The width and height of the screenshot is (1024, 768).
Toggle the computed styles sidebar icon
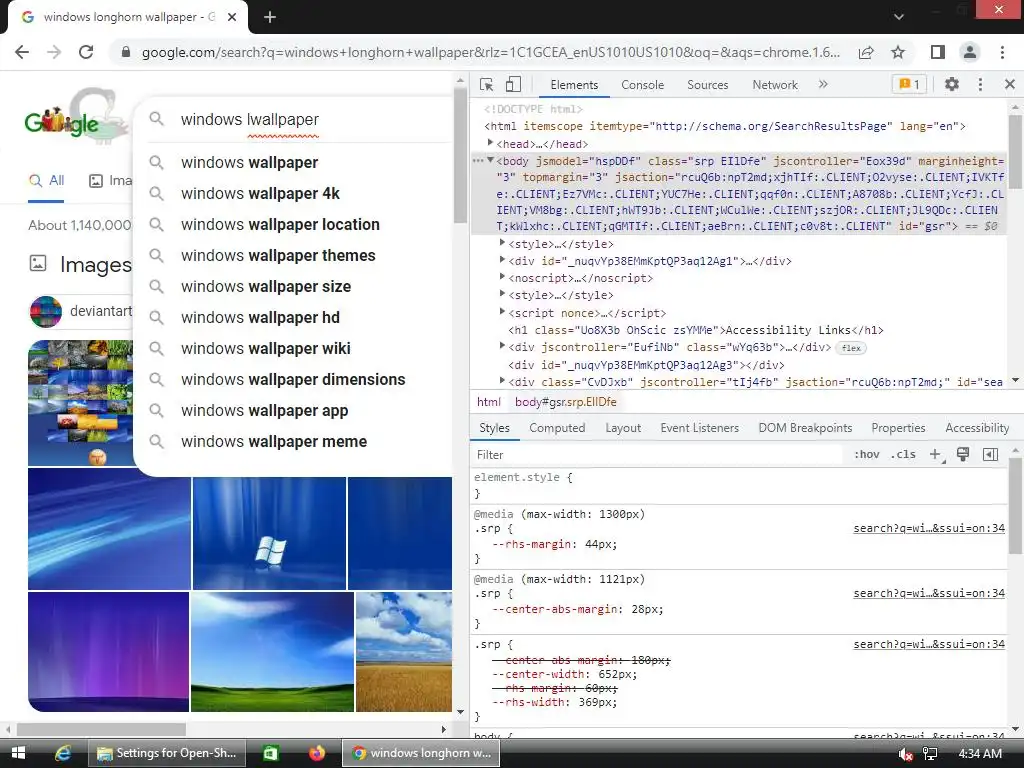[990, 455]
